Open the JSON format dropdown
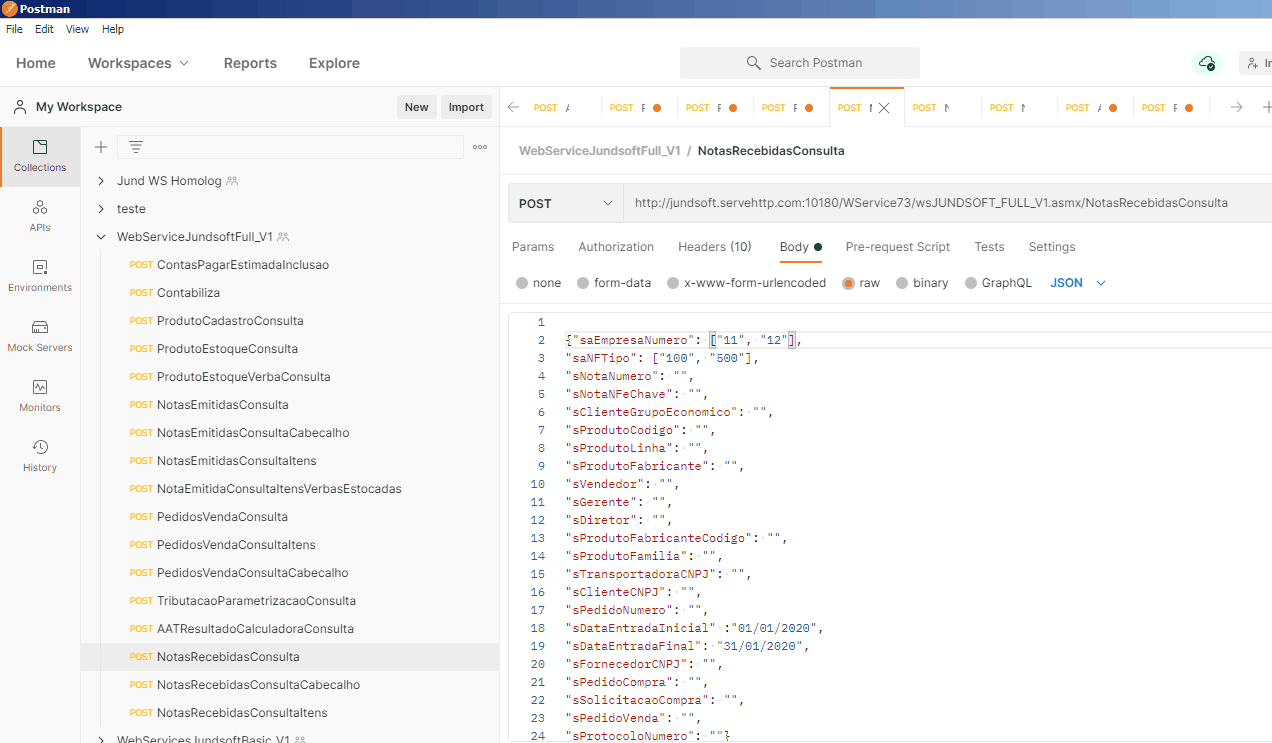Screen dimensions: 1272x743 (1078, 283)
